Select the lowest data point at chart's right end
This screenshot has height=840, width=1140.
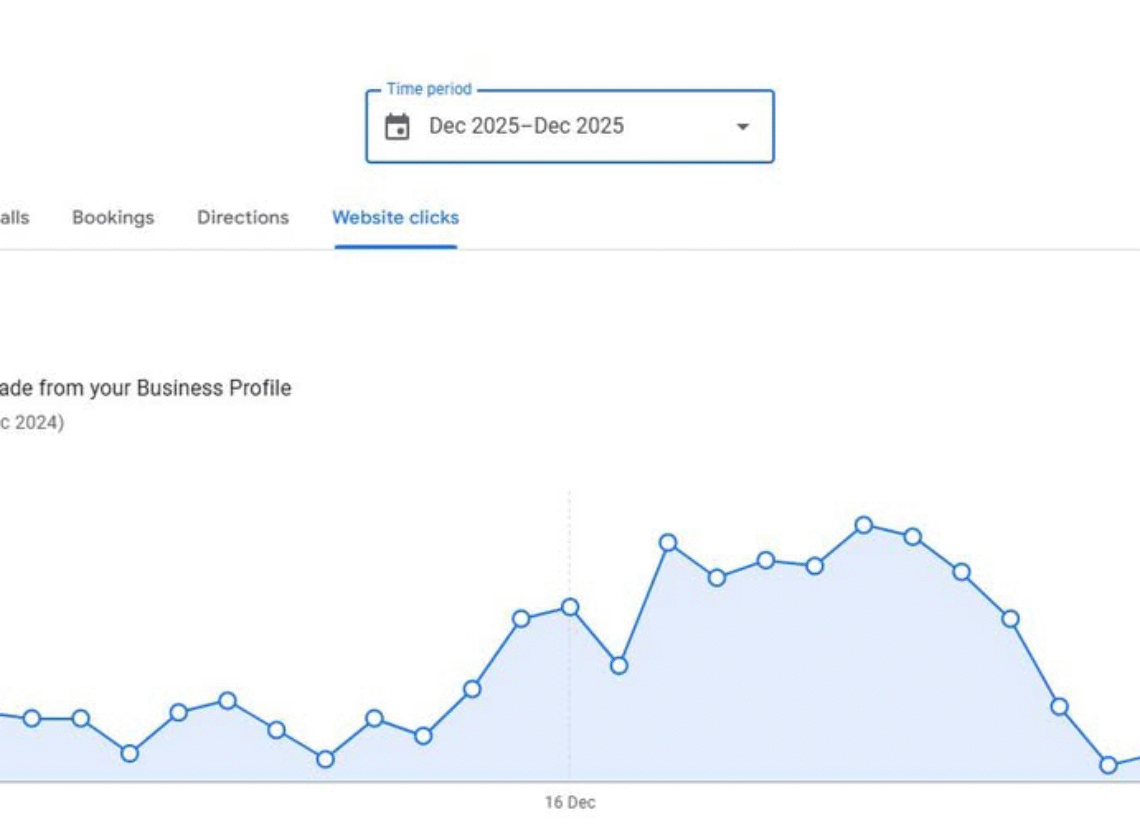pos(1108,765)
